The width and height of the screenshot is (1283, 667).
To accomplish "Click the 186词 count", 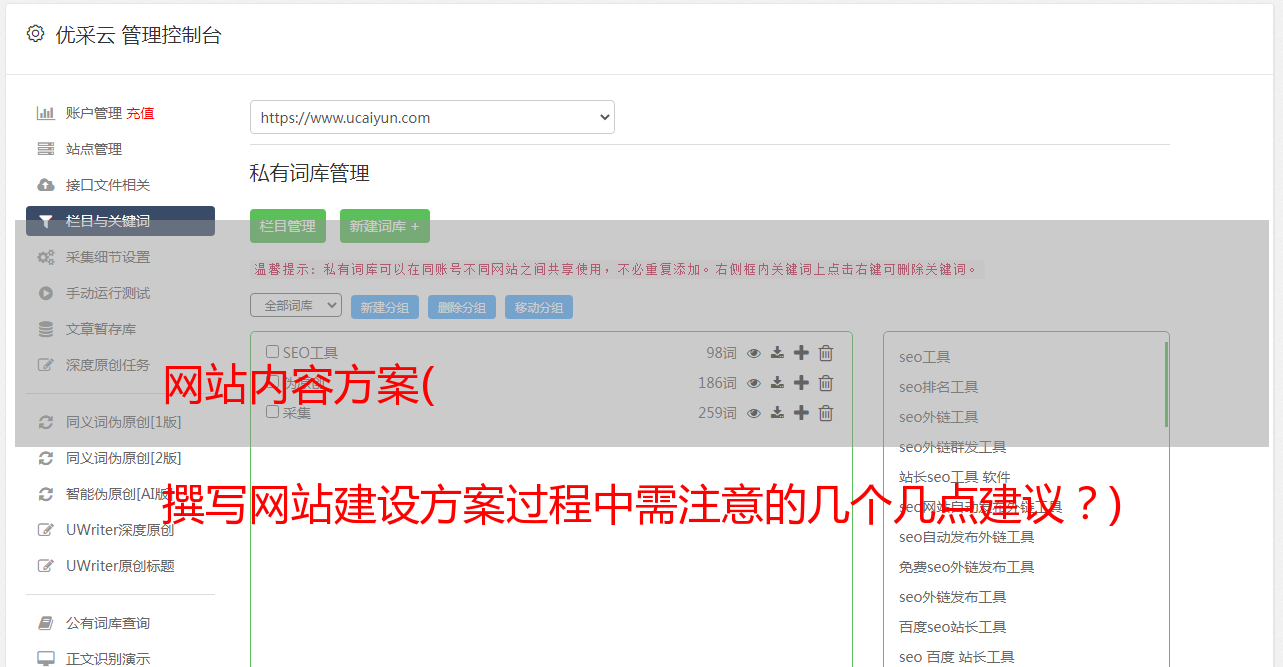I will coord(717,383).
